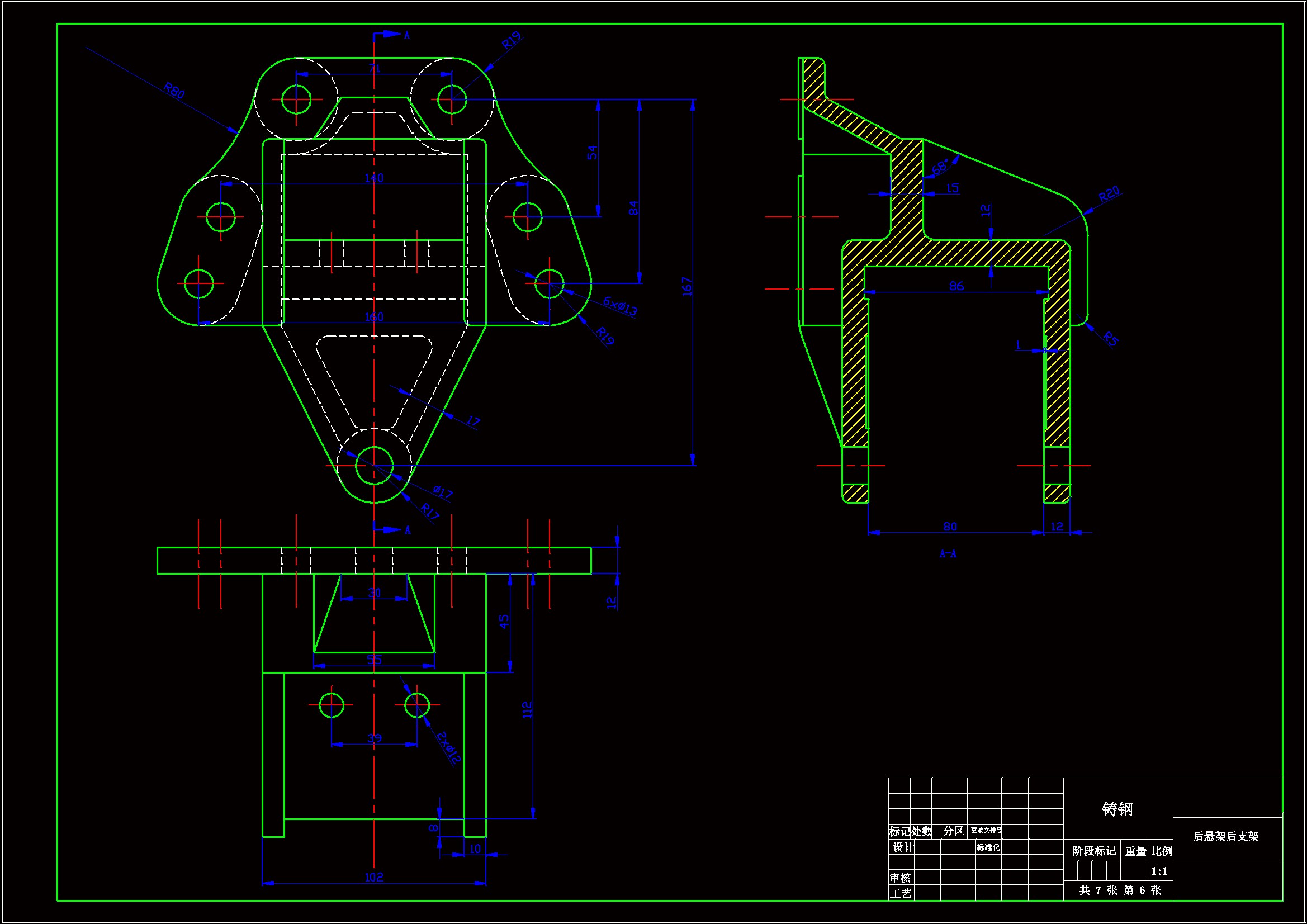Click the 6xØ13 hole callout text
This screenshot has width=1307, height=924.
pyautogui.click(x=620, y=306)
